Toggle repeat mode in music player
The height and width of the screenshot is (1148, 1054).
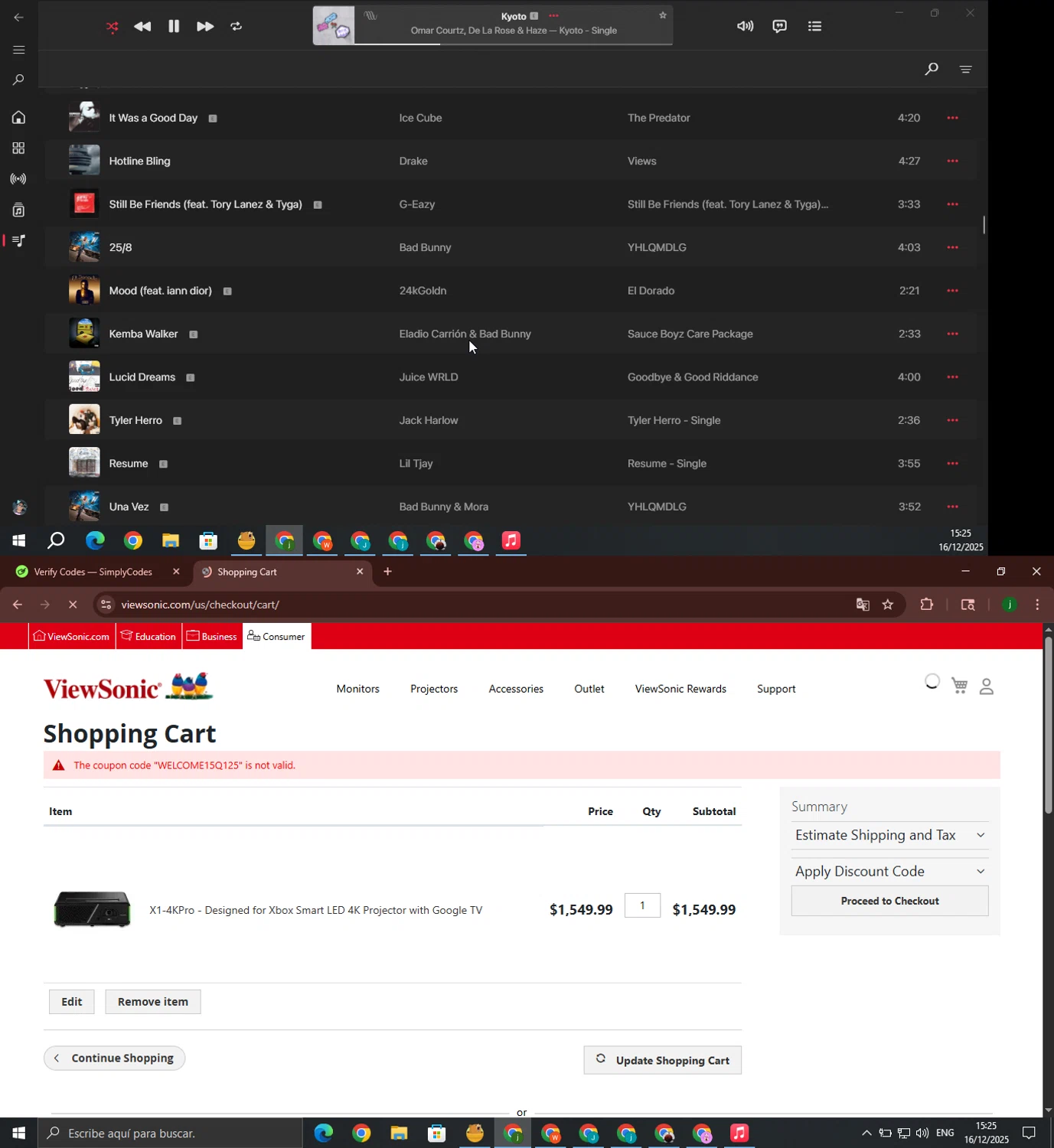tap(237, 27)
